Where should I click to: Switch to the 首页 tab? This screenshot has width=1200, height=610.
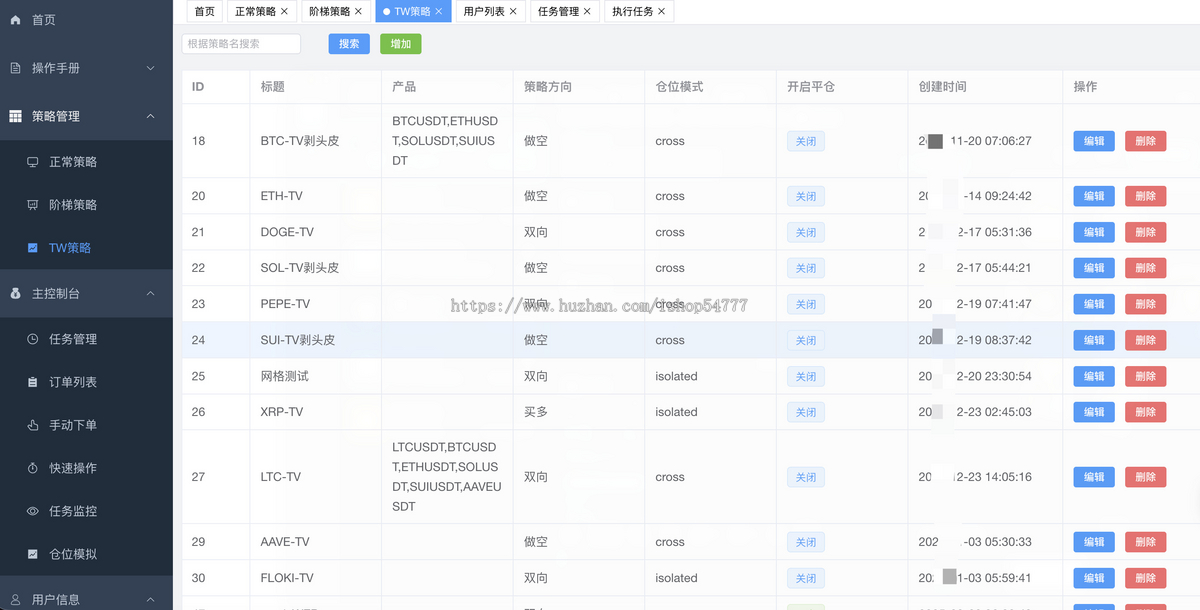point(205,12)
